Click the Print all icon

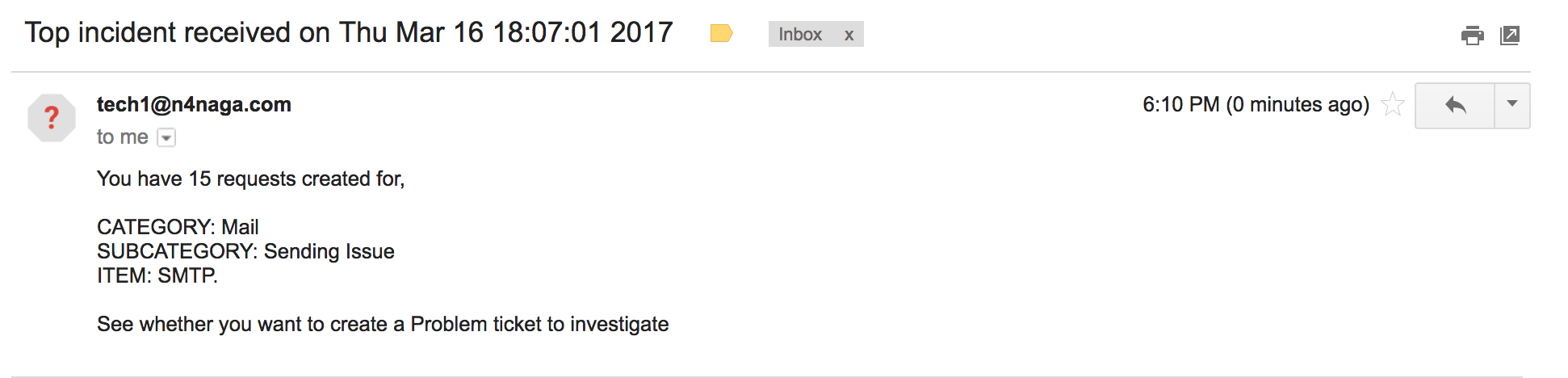(x=1472, y=36)
